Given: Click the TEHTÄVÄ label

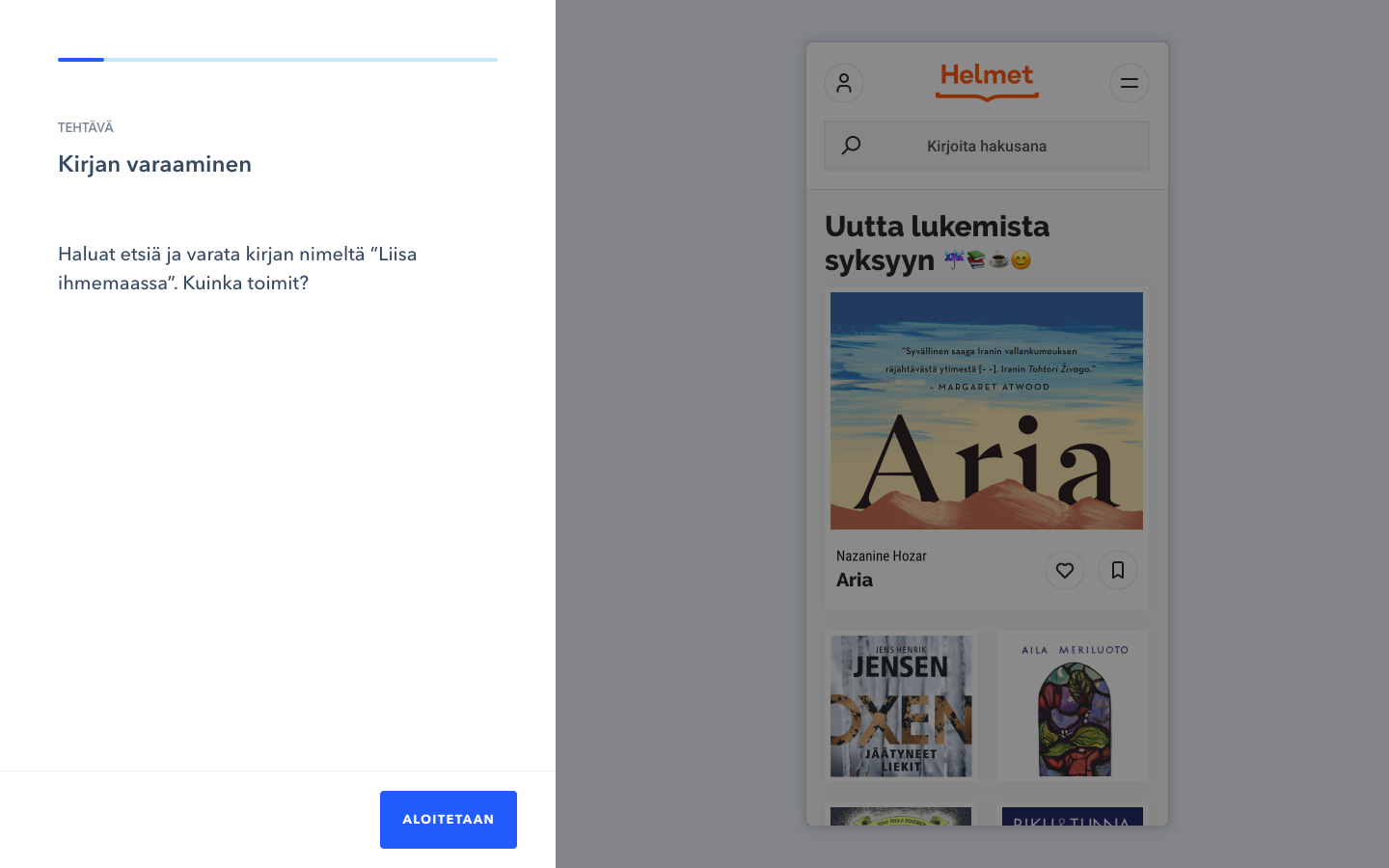Looking at the screenshot, I should pos(86,127).
